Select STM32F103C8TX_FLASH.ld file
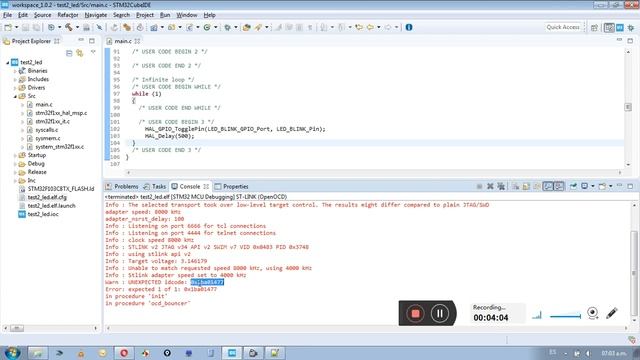The width and height of the screenshot is (640, 360). pyautogui.click(x=60, y=189)
